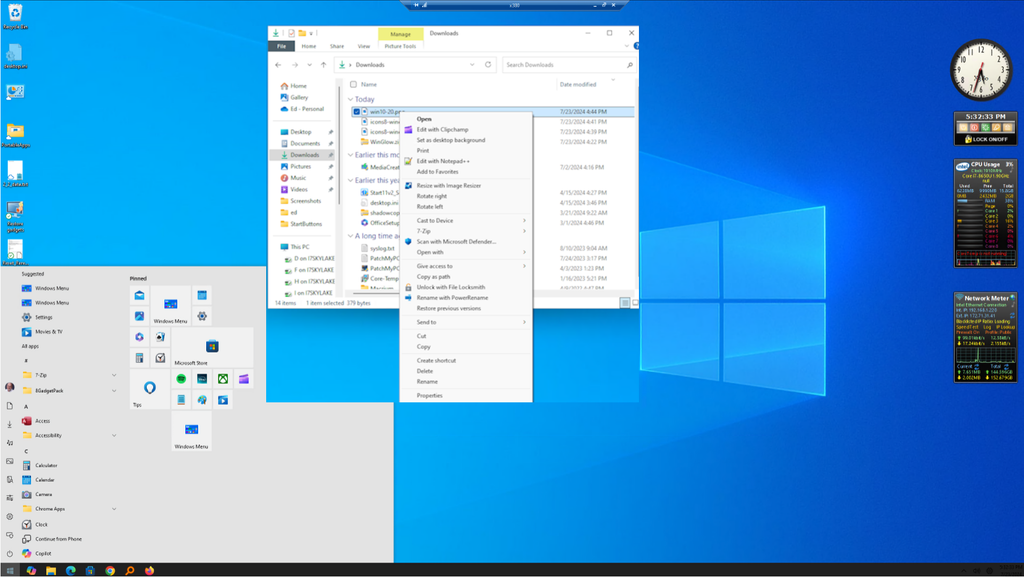
Task: Uncheck the selected win10-20 file checkbox
Action: click(355, 111)
